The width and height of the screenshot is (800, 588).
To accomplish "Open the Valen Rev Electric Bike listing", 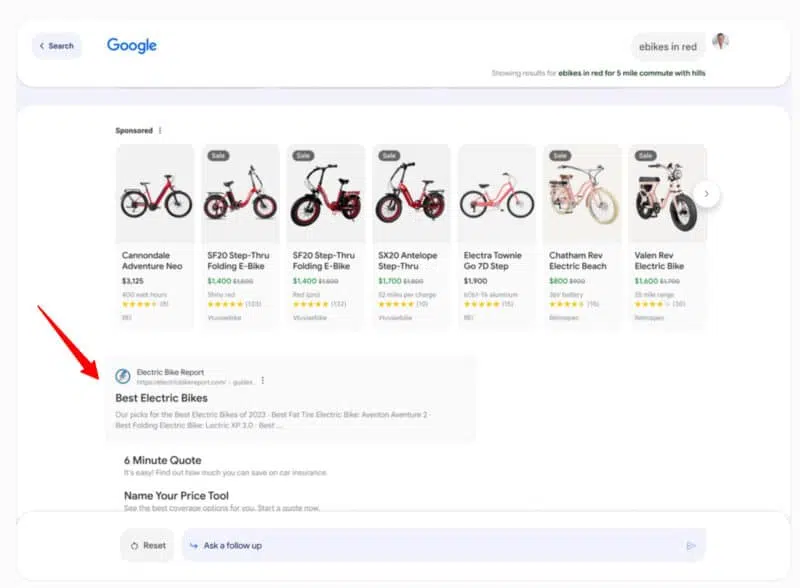I will [659, 261].
